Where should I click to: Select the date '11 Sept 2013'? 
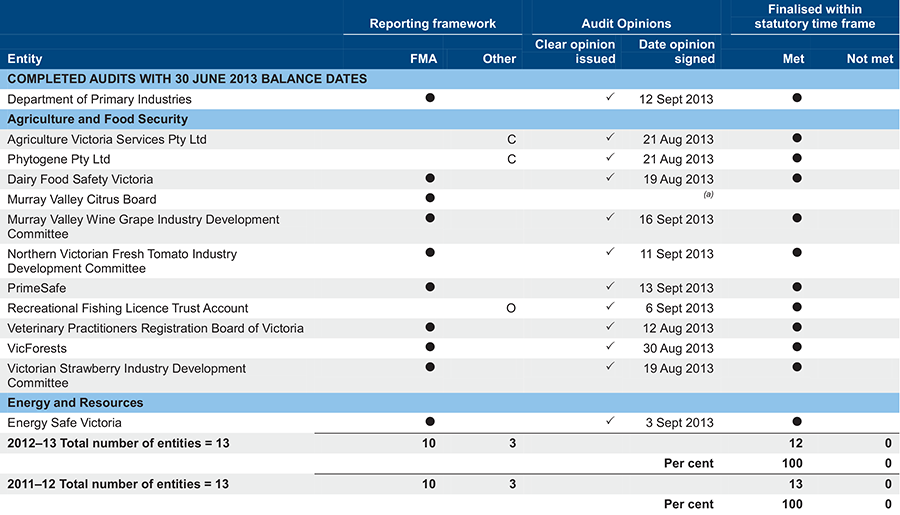677,254
